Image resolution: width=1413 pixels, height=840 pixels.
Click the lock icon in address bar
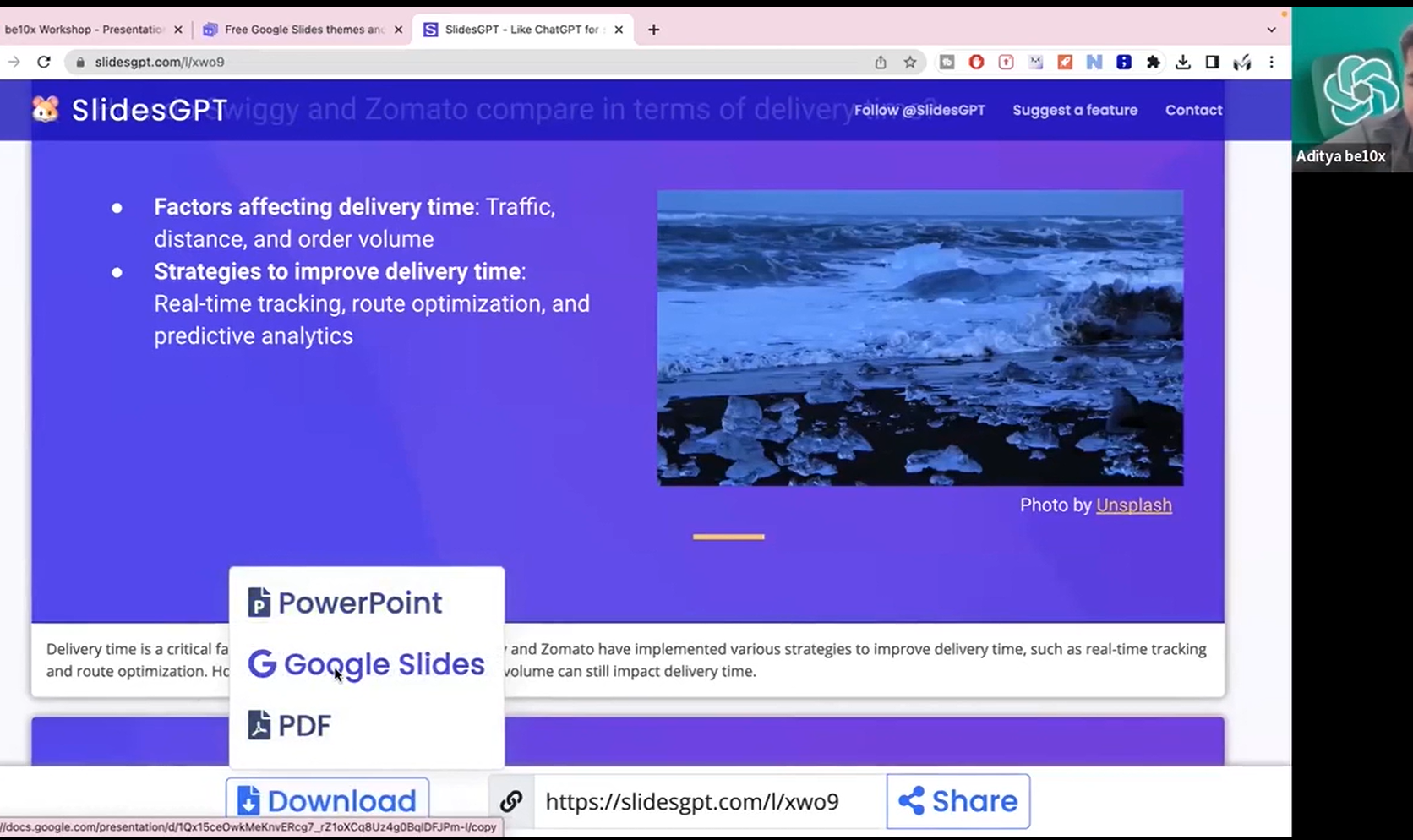81,62
